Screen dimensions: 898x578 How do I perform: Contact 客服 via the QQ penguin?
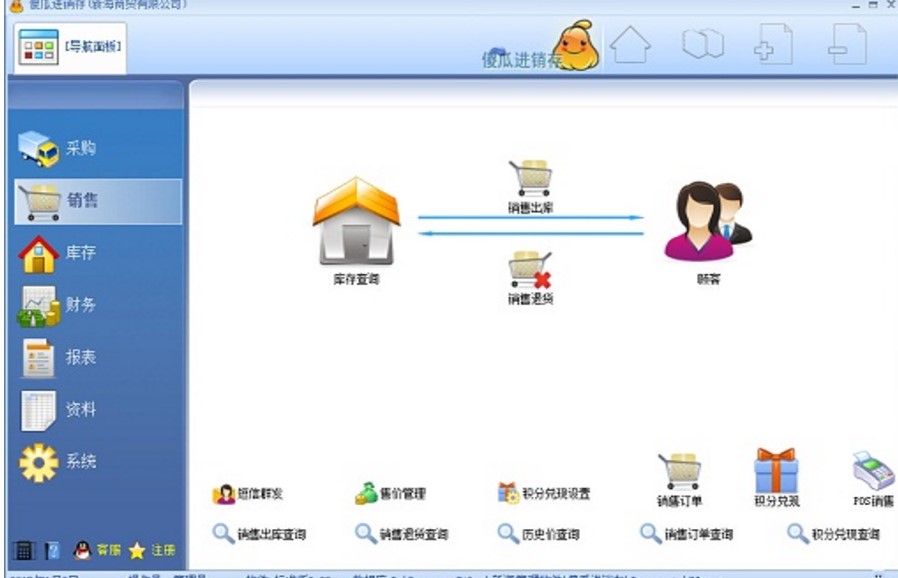point(97,551)
